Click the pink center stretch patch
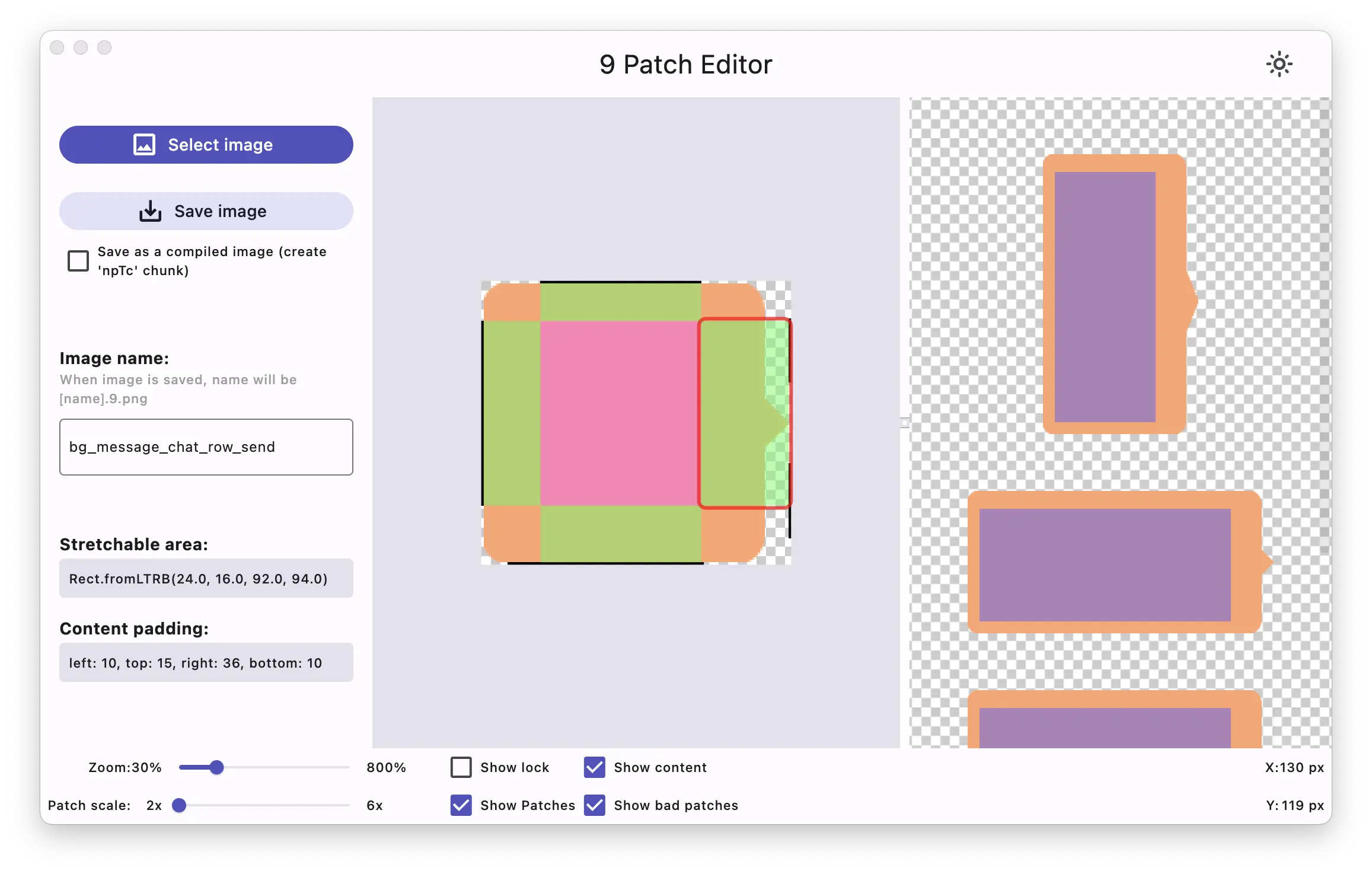Viewport: 1372px width, 874px height. (x=618, y=413)
